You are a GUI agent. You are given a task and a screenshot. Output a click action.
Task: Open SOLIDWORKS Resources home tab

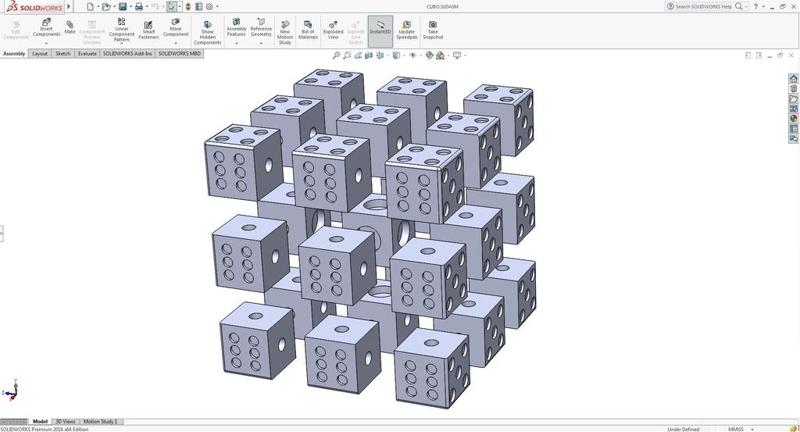tap(793, 79)
